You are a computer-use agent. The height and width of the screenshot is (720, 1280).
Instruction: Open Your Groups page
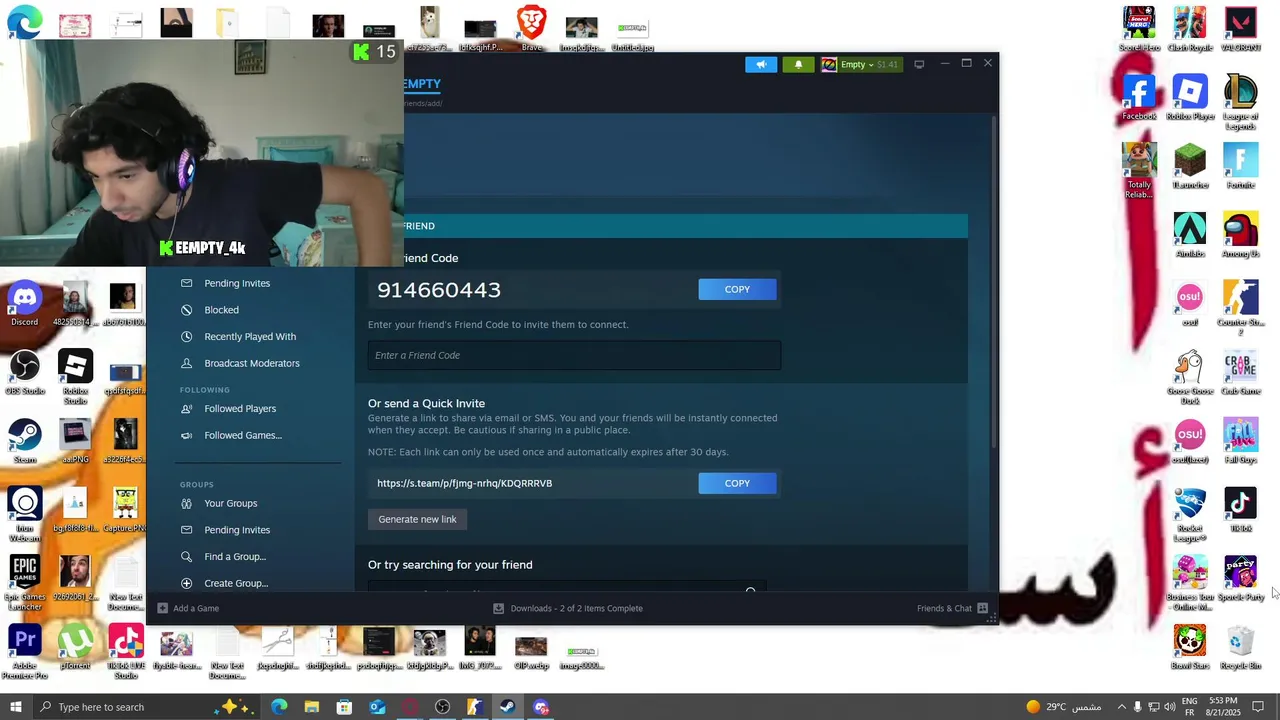point(231,503)
